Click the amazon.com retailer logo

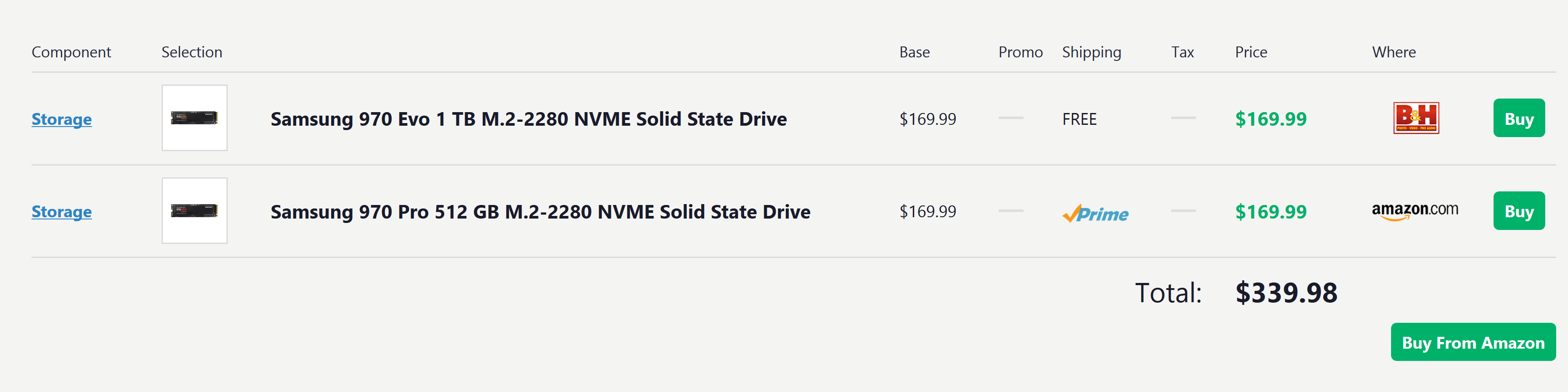[x=1415, y=211]
